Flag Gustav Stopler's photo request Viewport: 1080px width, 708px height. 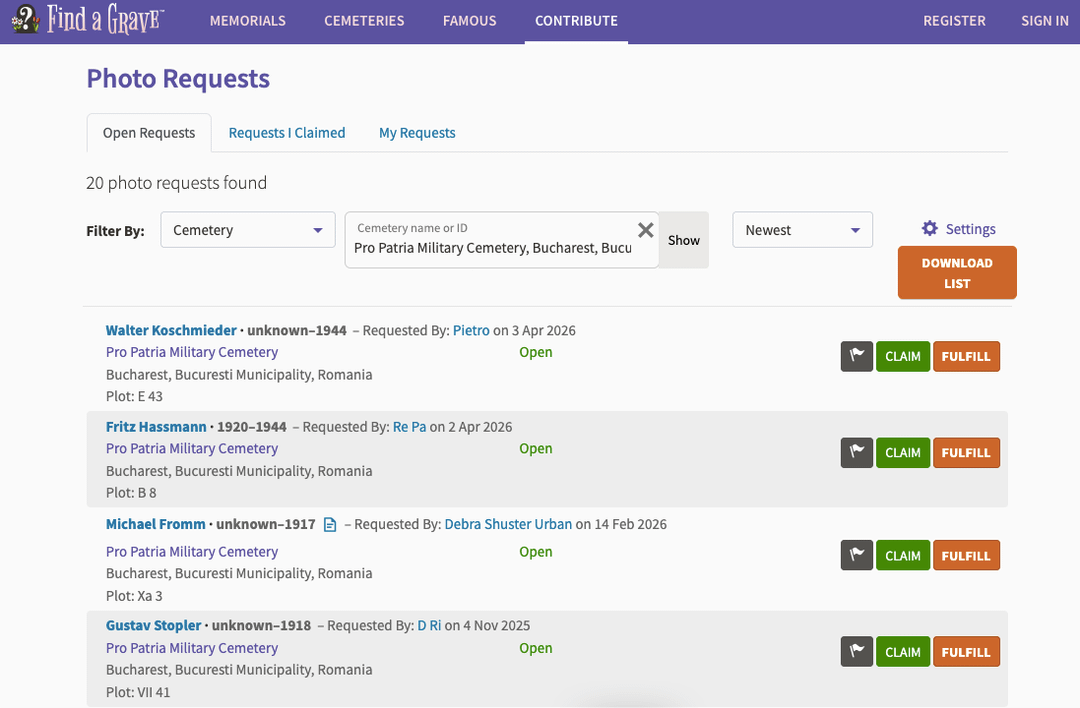click(x=856, y=652)
